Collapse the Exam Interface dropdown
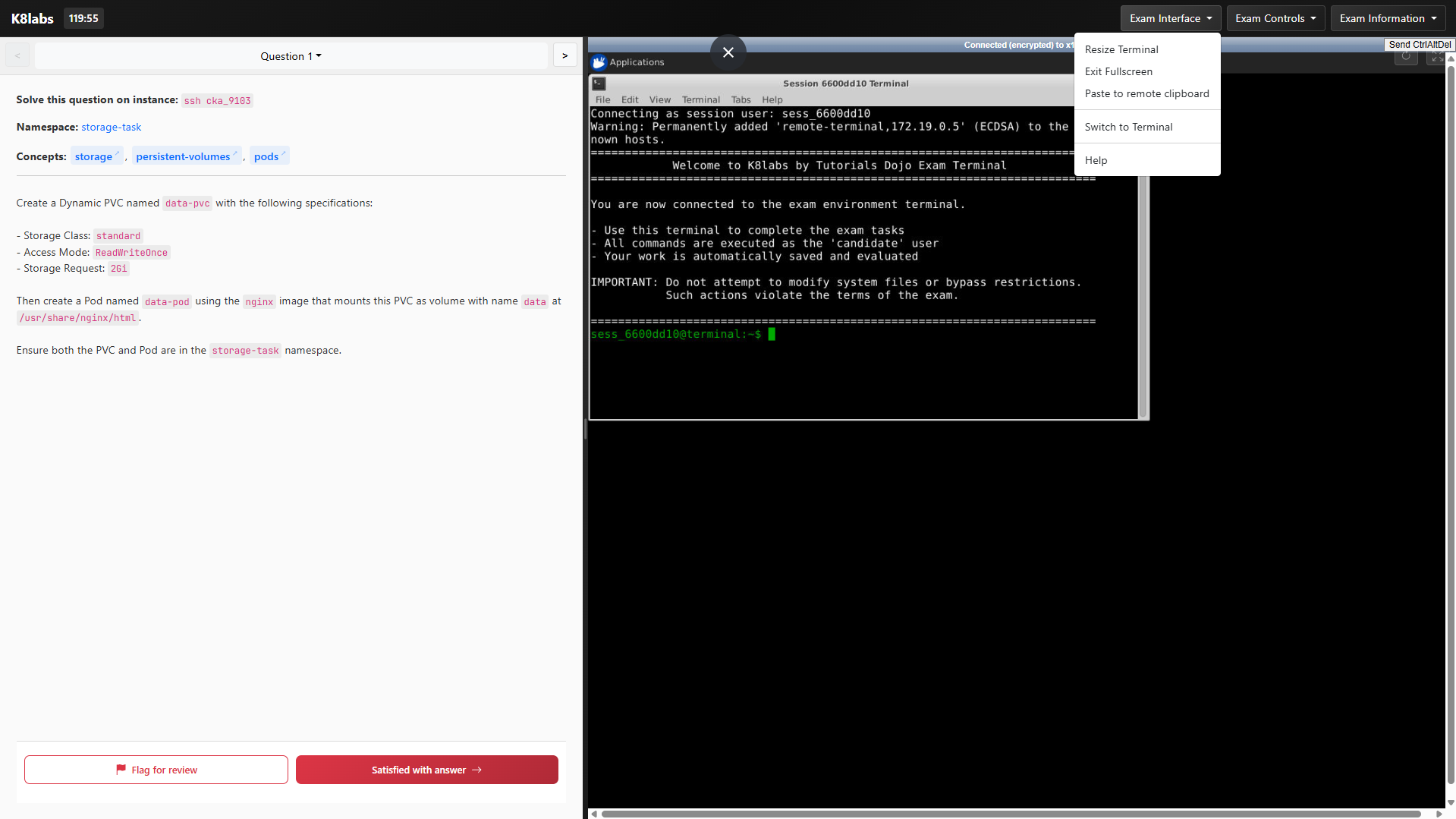Screen dimensions: 1456x819 (1170, 18)
